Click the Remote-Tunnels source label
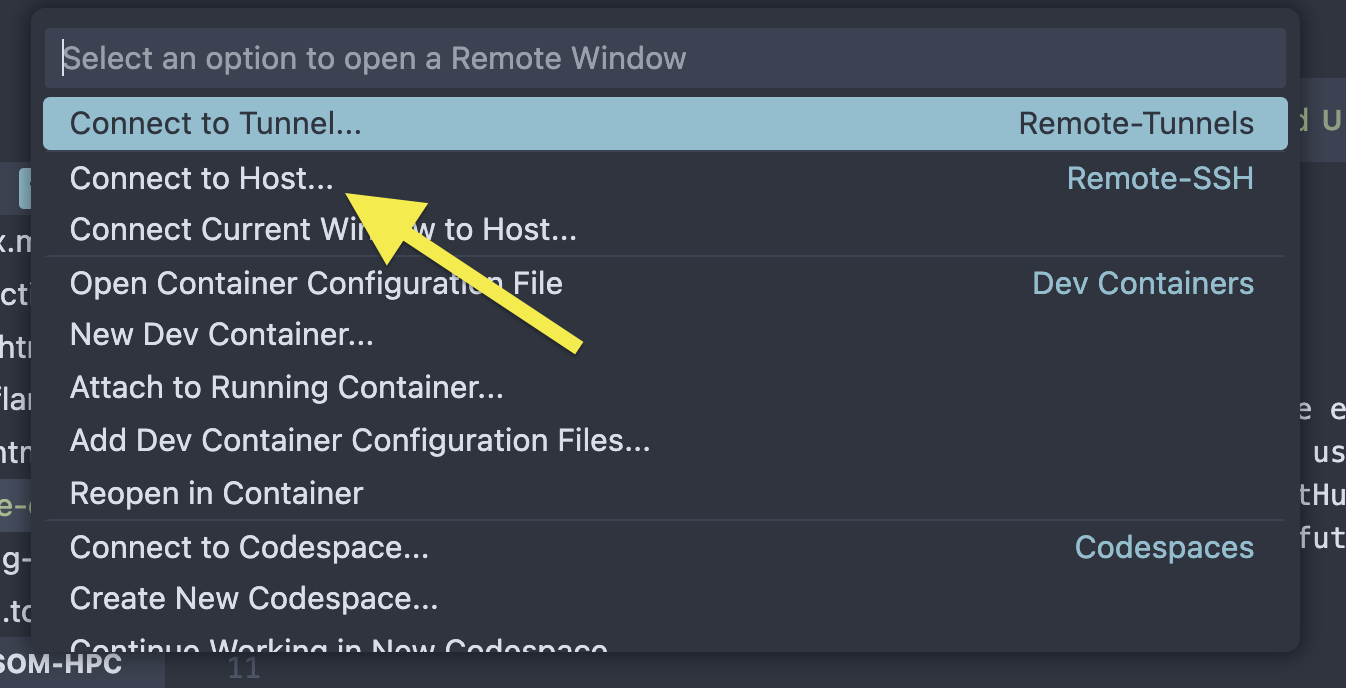1346x688 pixels. click(1135, 123)
